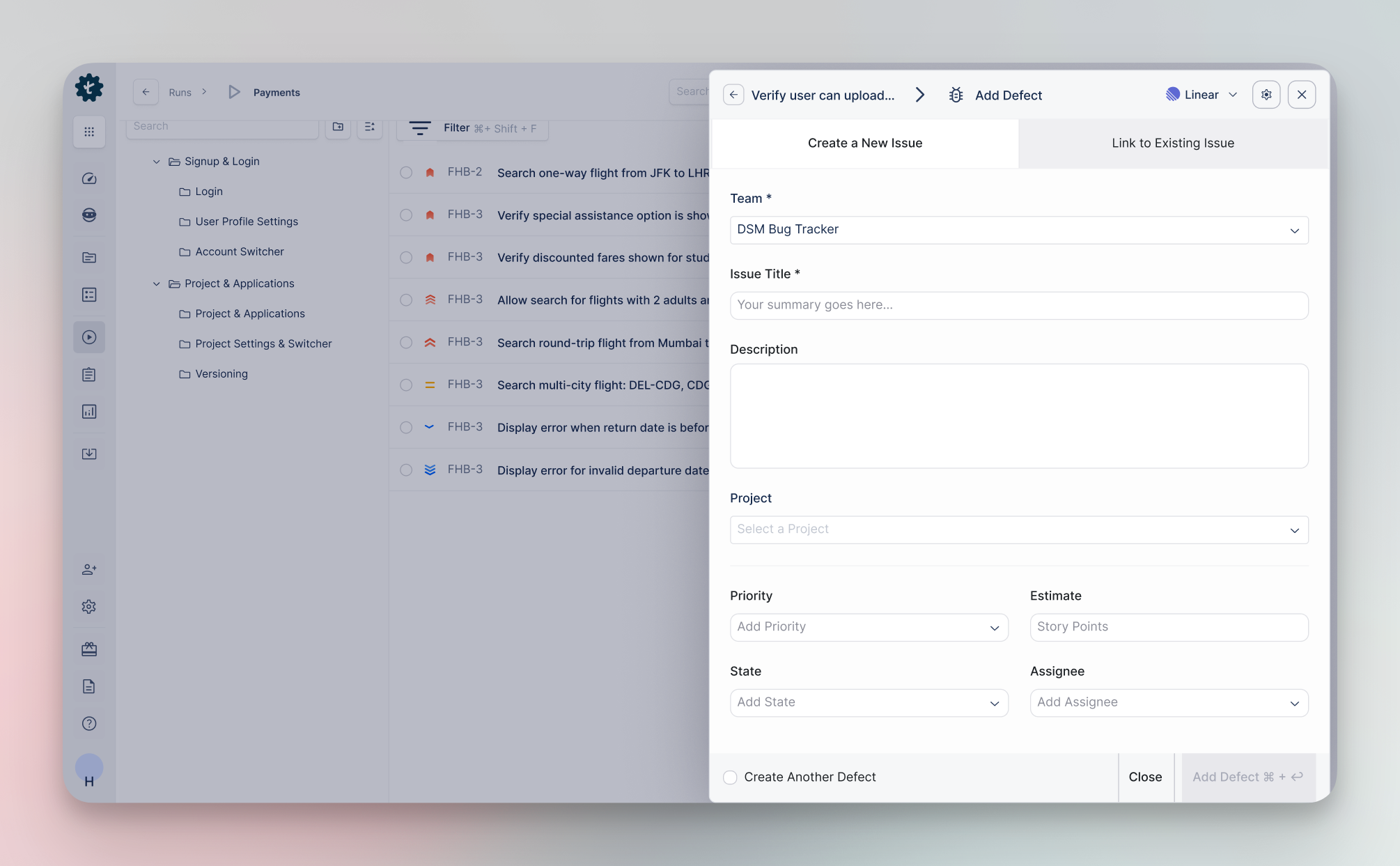Expand the Add Priority dropdown

(x=869, y=627)
